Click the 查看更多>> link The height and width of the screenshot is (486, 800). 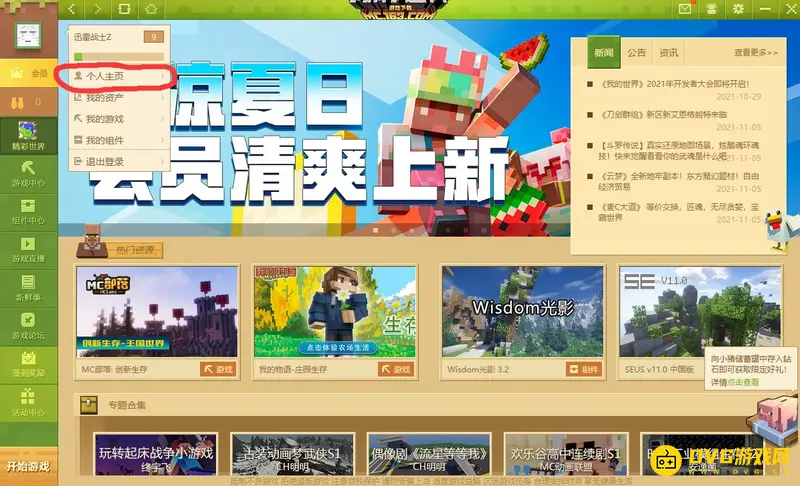tap(755, 53)
